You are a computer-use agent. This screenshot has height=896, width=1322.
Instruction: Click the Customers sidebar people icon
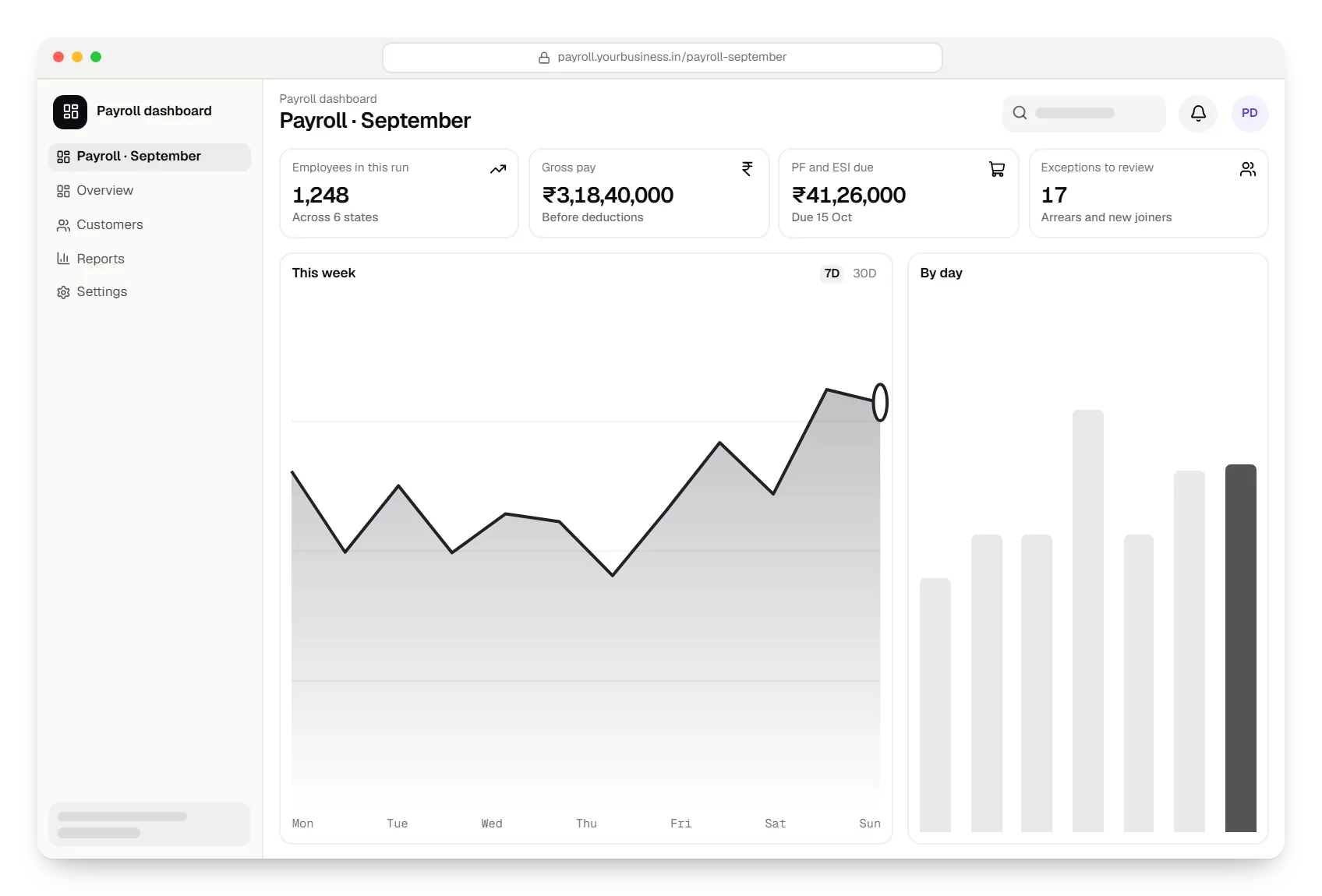tap(63, 225)
